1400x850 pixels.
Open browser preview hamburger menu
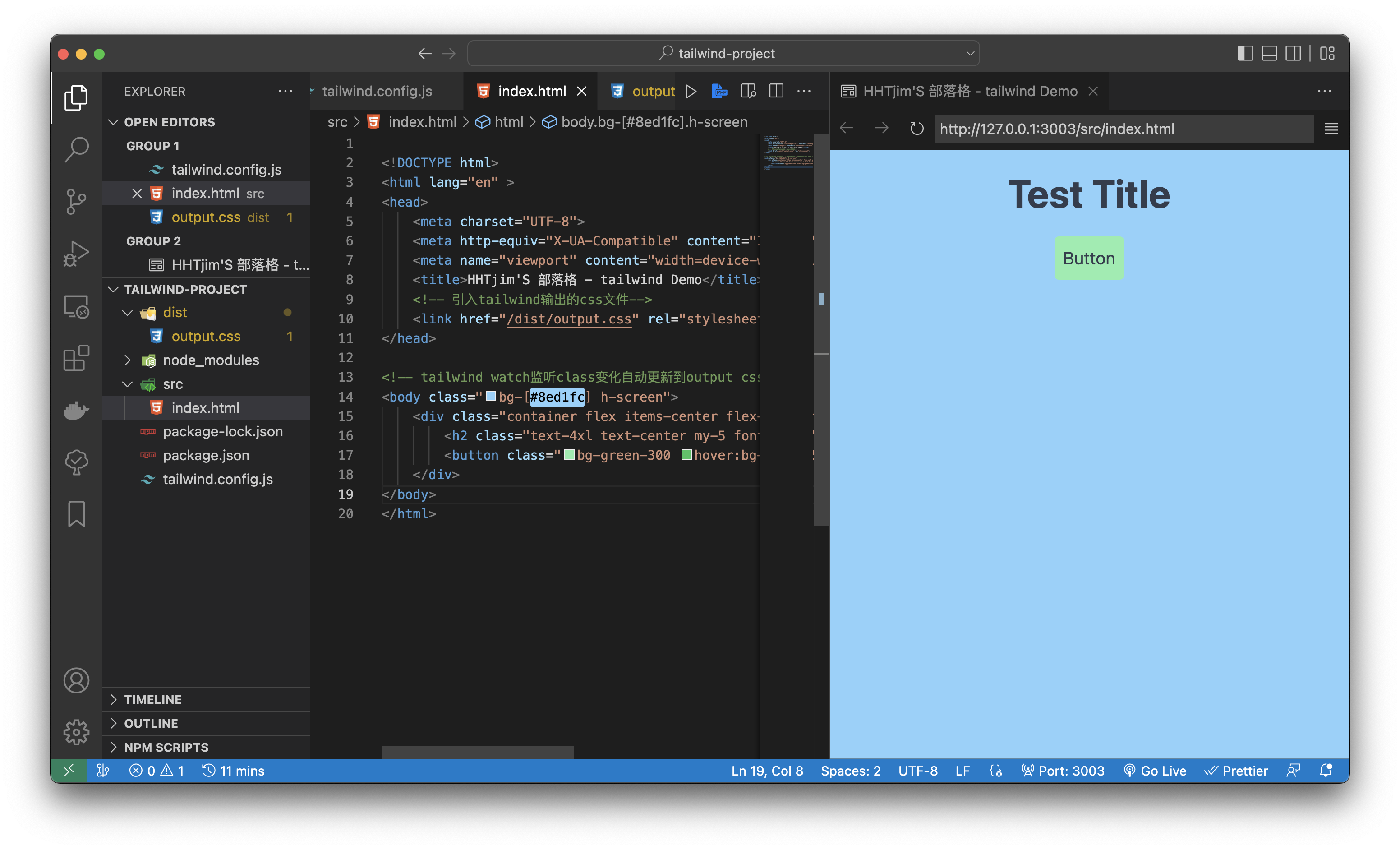pyautogui.click(x=1331, y=129)
